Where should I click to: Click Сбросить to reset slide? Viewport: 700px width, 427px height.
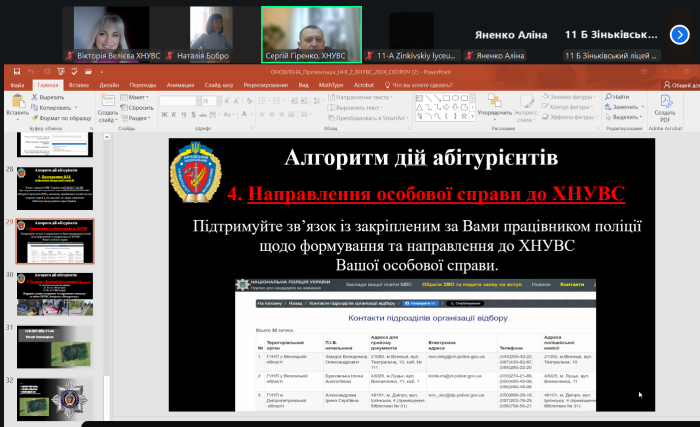point(137,108)
